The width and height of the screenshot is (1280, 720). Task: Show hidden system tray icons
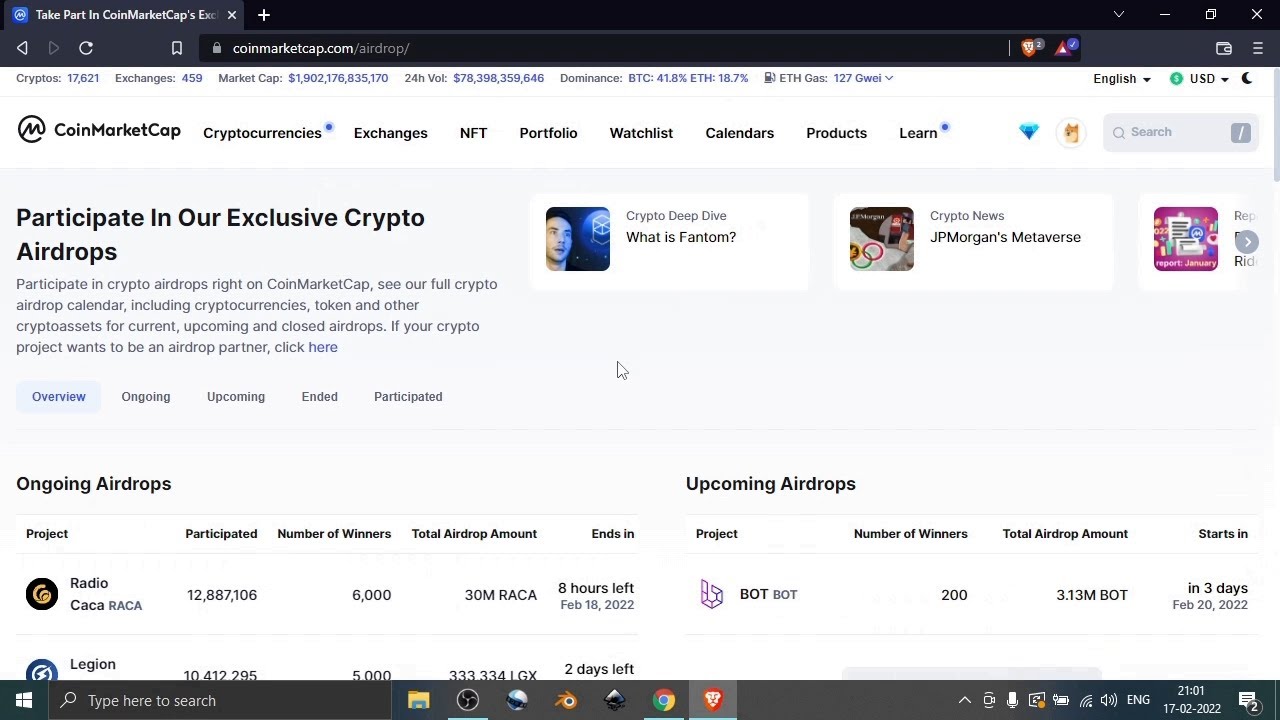(x=964, y=700)
